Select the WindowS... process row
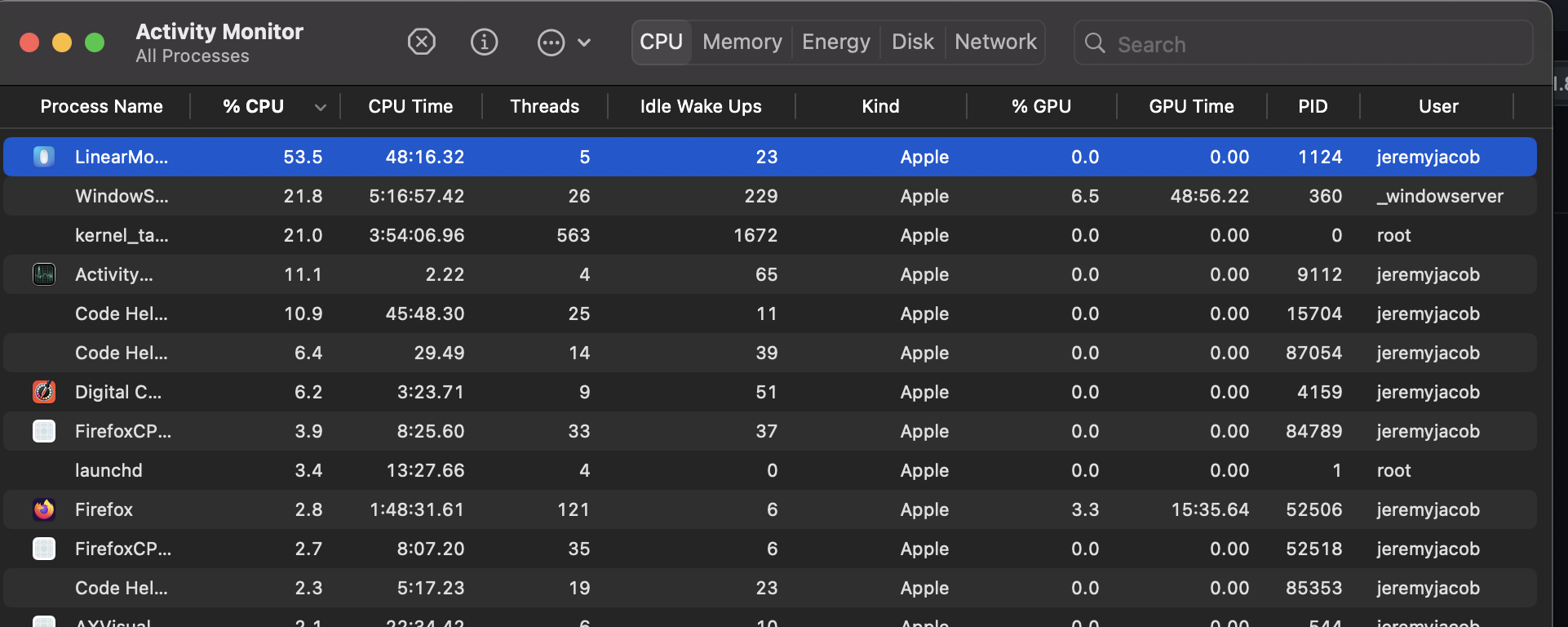Viewport: 1568px width, 627px height. tap(770, 196)
